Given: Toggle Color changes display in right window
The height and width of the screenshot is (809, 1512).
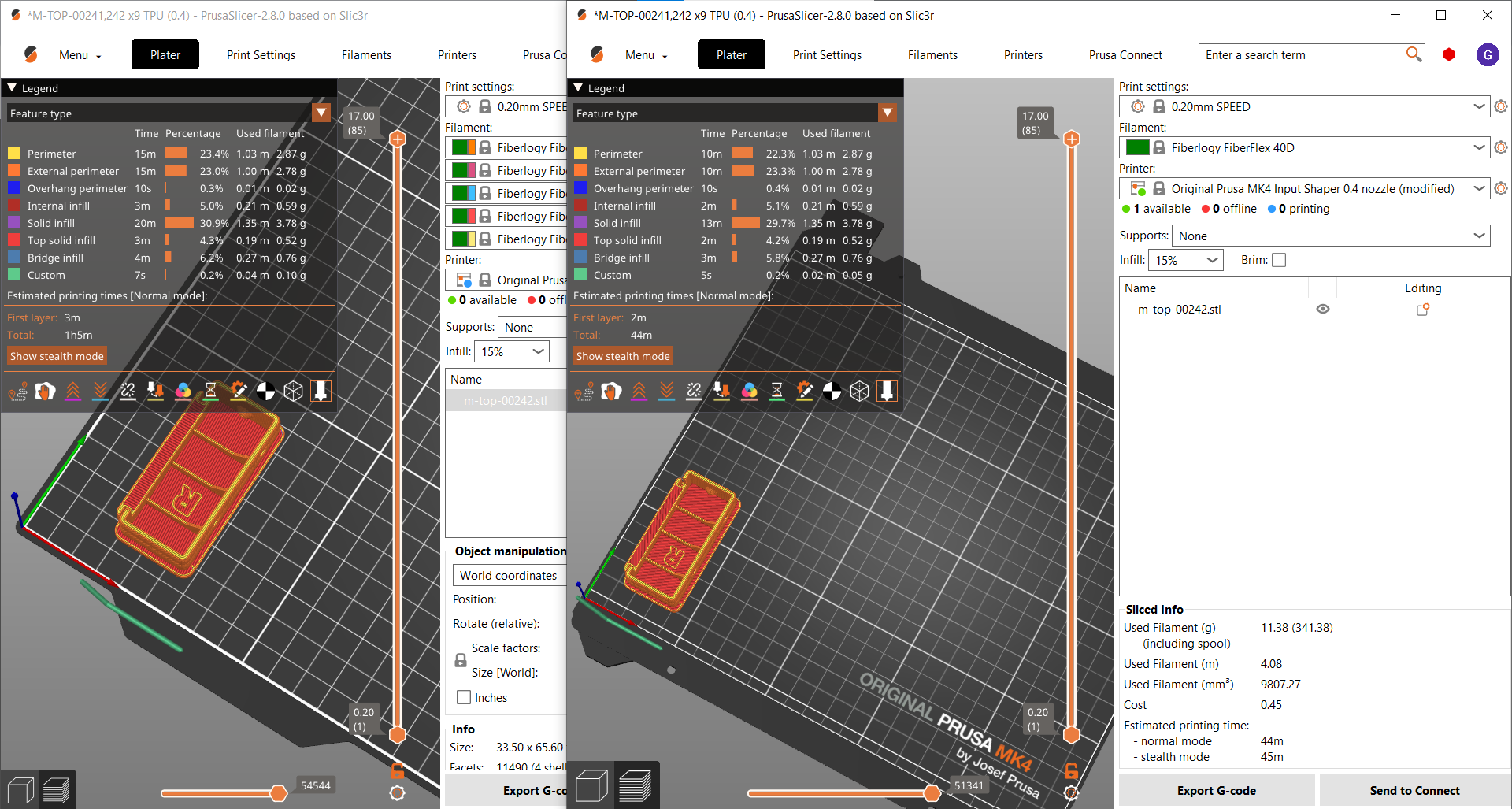Looking at the screenshot, I should 749,391.
